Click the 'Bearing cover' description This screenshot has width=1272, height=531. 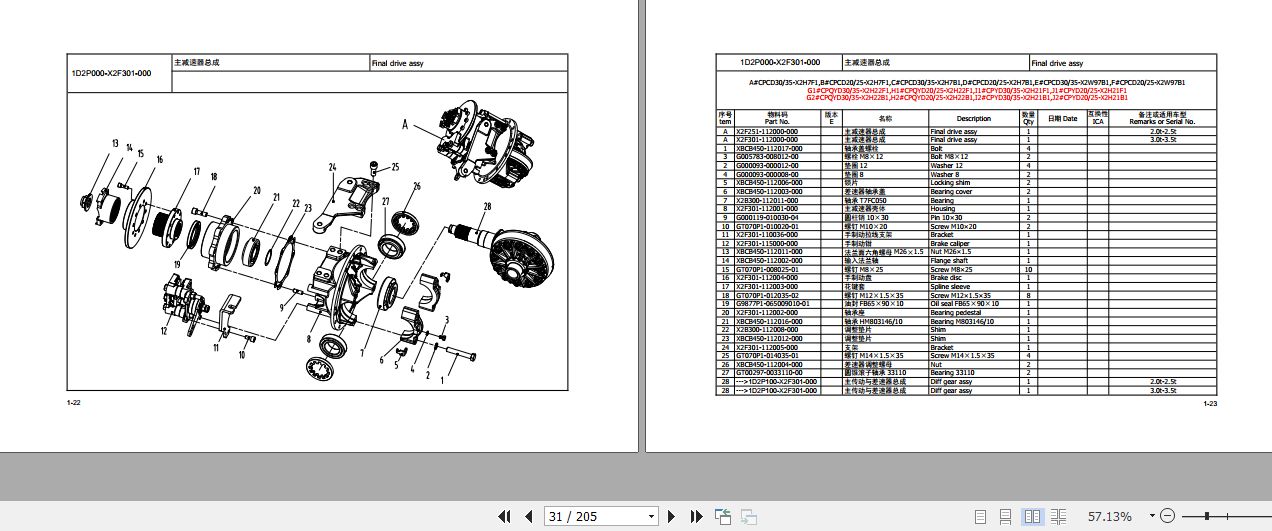[x=951, y=191]
